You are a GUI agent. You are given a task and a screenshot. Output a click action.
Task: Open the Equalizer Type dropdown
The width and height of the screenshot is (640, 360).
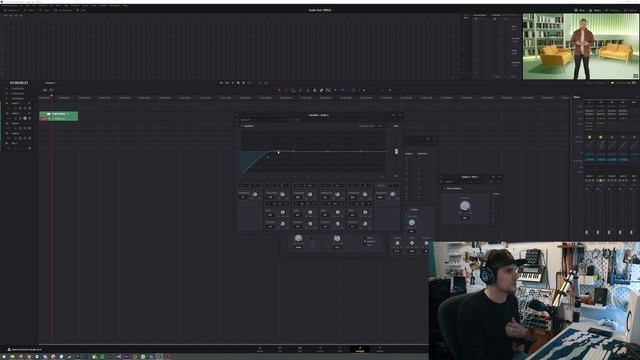(381, 126)
